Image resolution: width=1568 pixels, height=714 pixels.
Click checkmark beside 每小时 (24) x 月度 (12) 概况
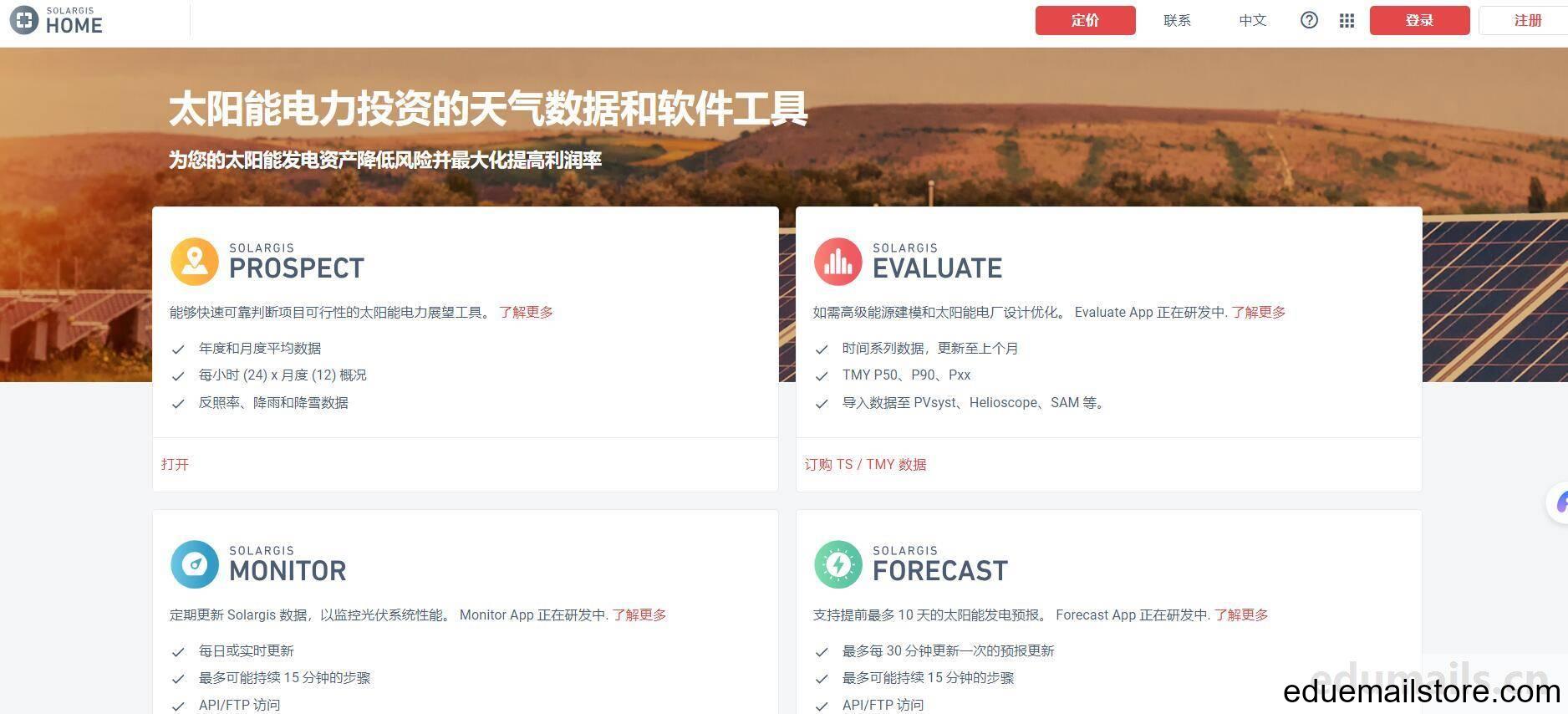(x=177, y=376)
